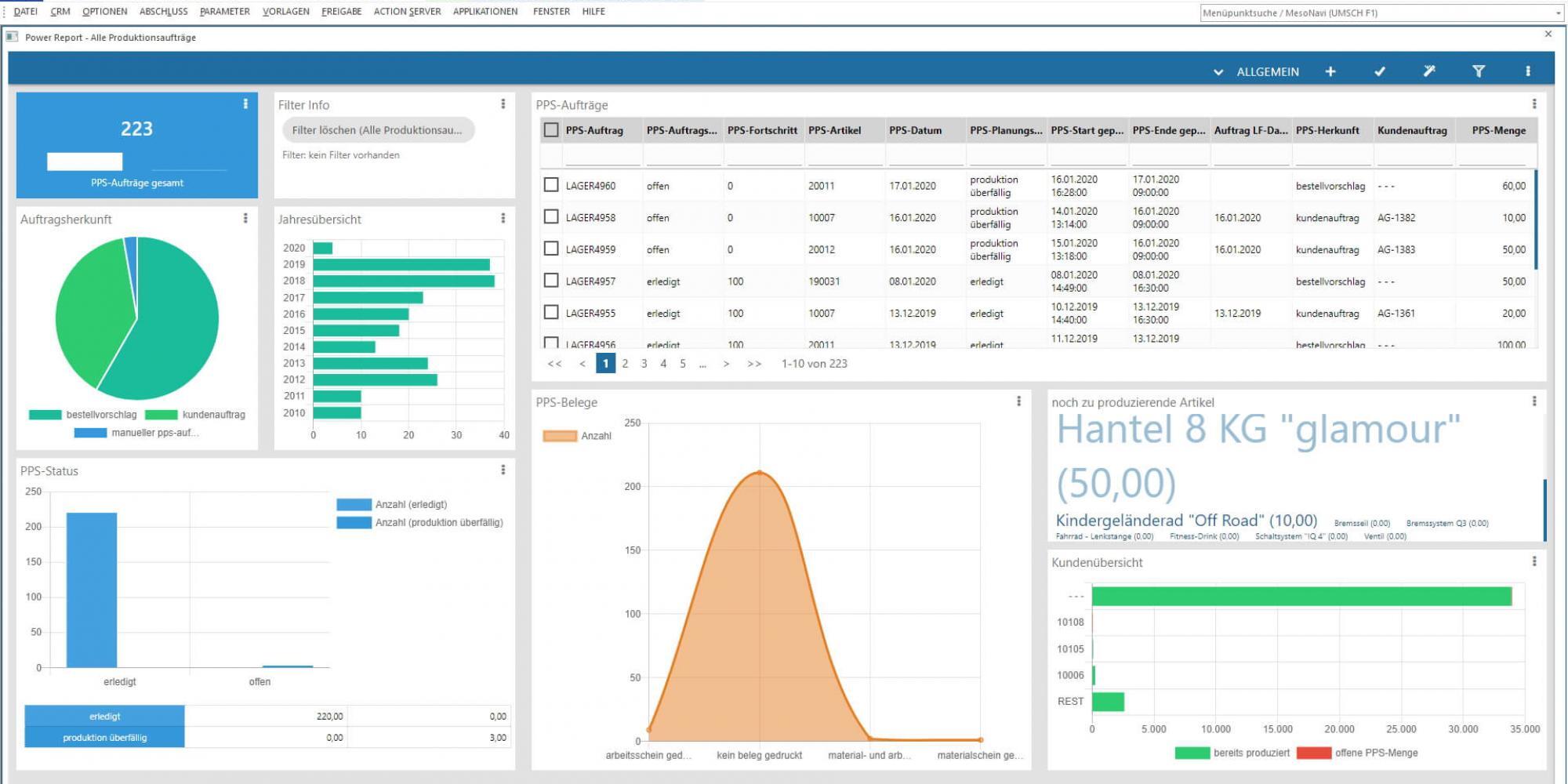Open the HILFE menu
The width and height of the screenshot is (1568, 784).
tap(593, 12)
